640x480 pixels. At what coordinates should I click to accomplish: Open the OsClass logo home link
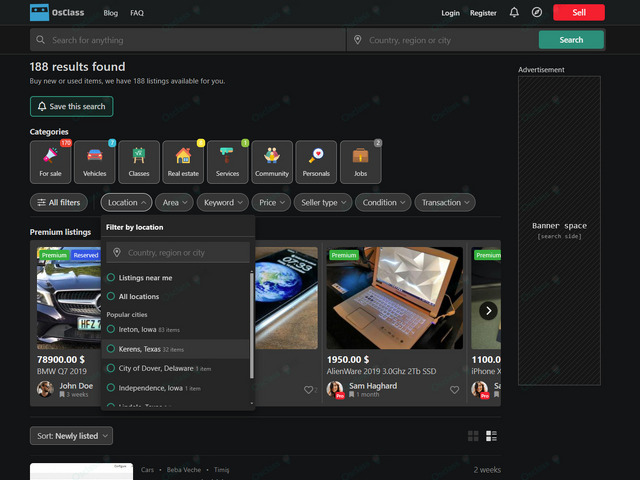[57, 13]
